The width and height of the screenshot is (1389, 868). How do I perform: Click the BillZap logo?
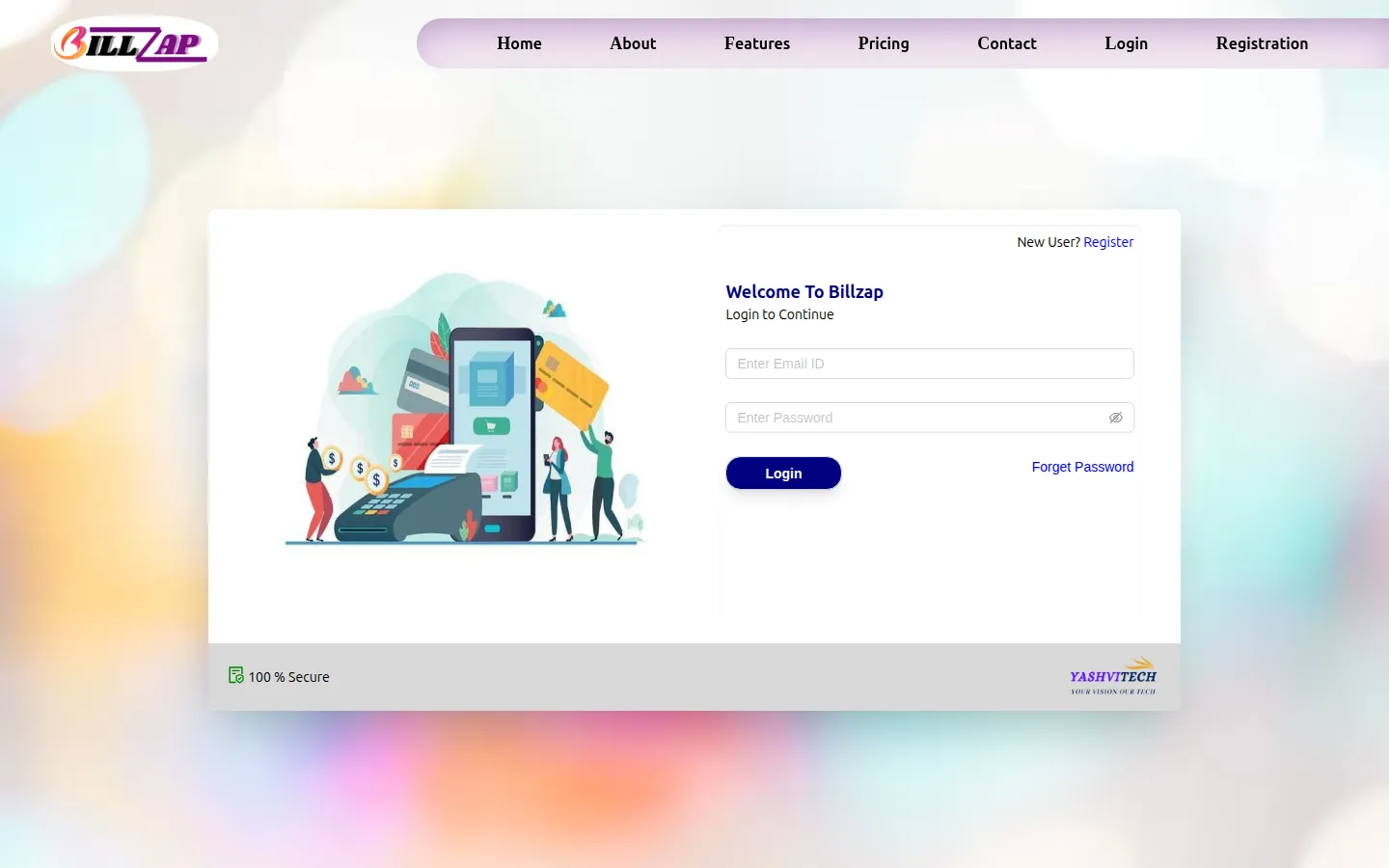point(134,43)
